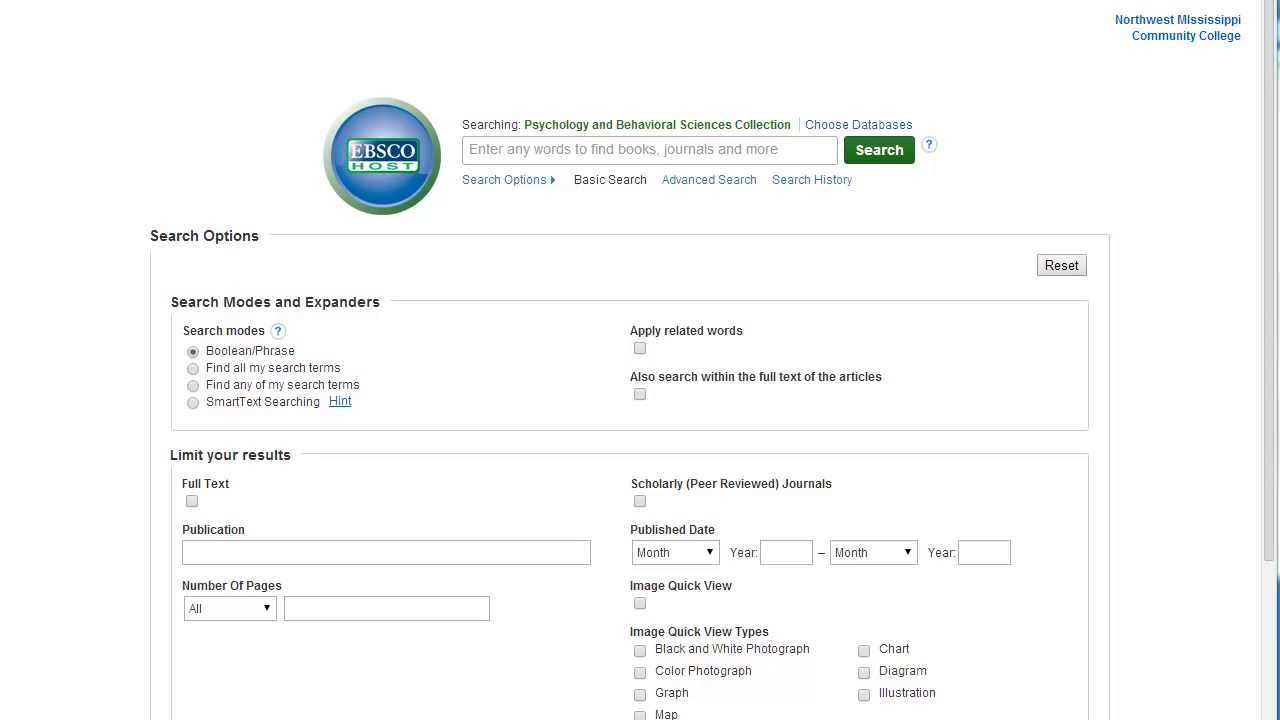This screenshot has height=720, width=1280.
Task: Focus the main search text box
Action: [650, 150]
